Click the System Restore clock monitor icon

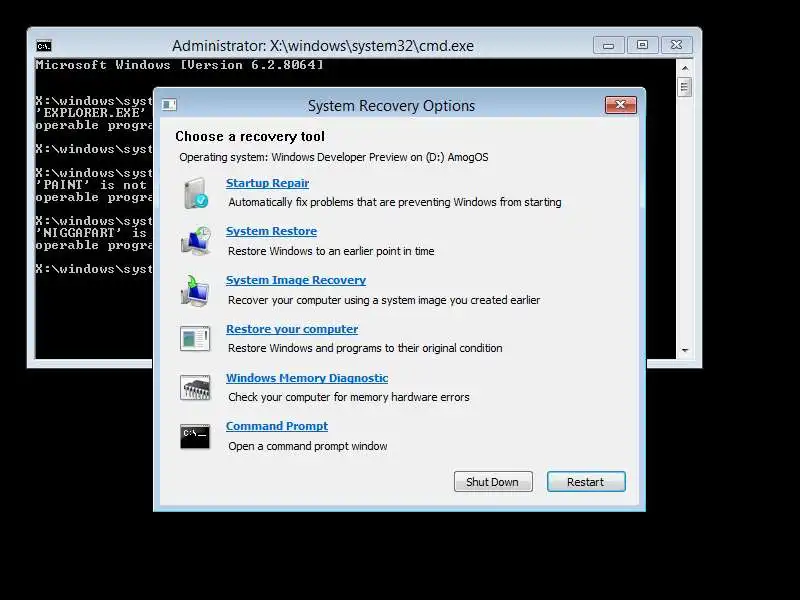point(195,241)
